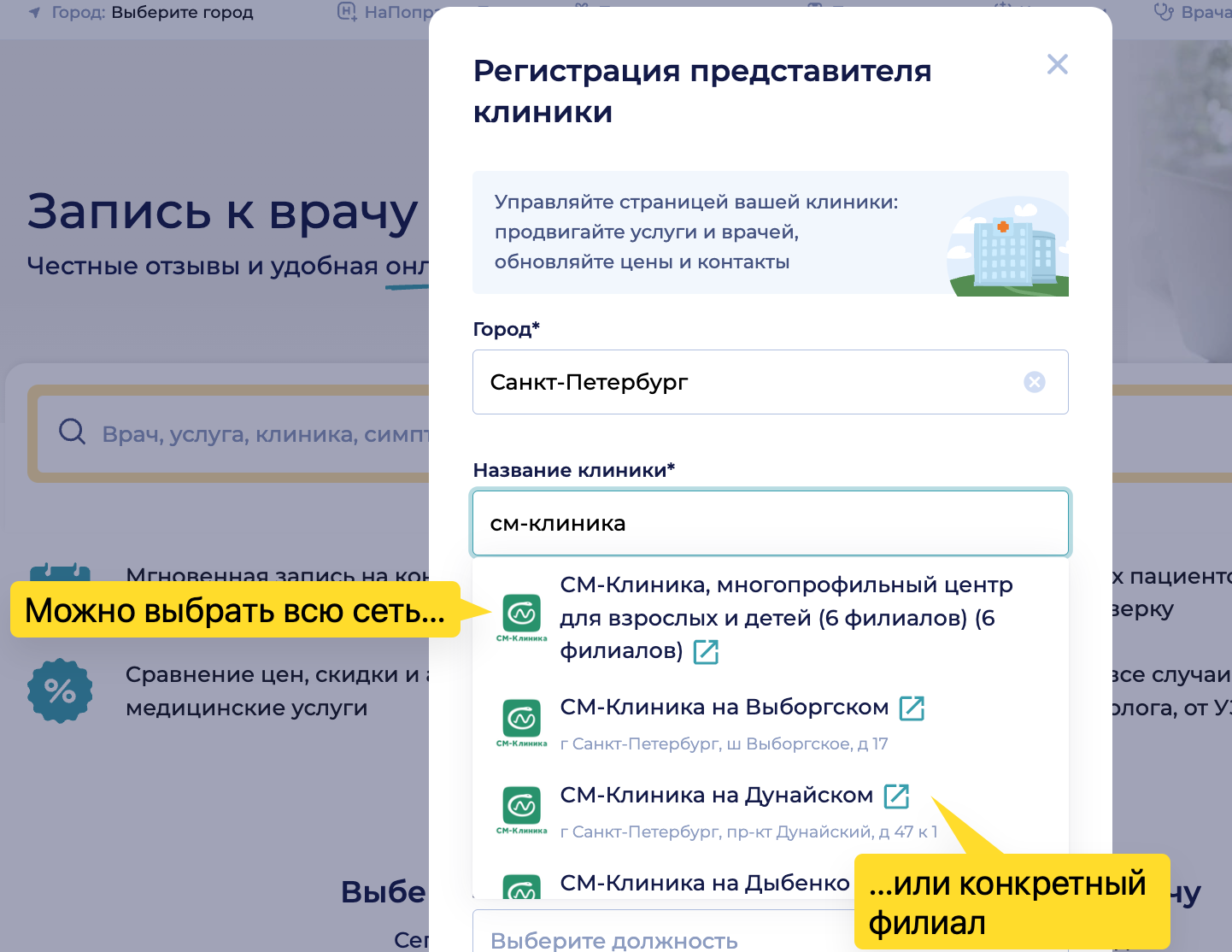
Task: Click the stethoscope icon next to Врача
Action: click(1164, 11)
